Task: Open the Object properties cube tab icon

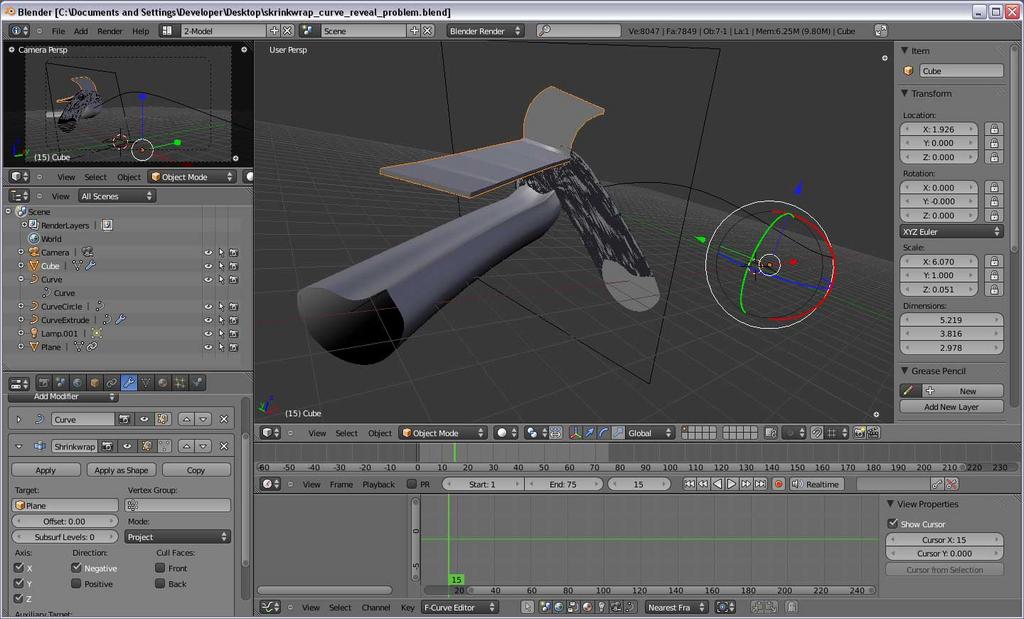Action: [95, 383]
